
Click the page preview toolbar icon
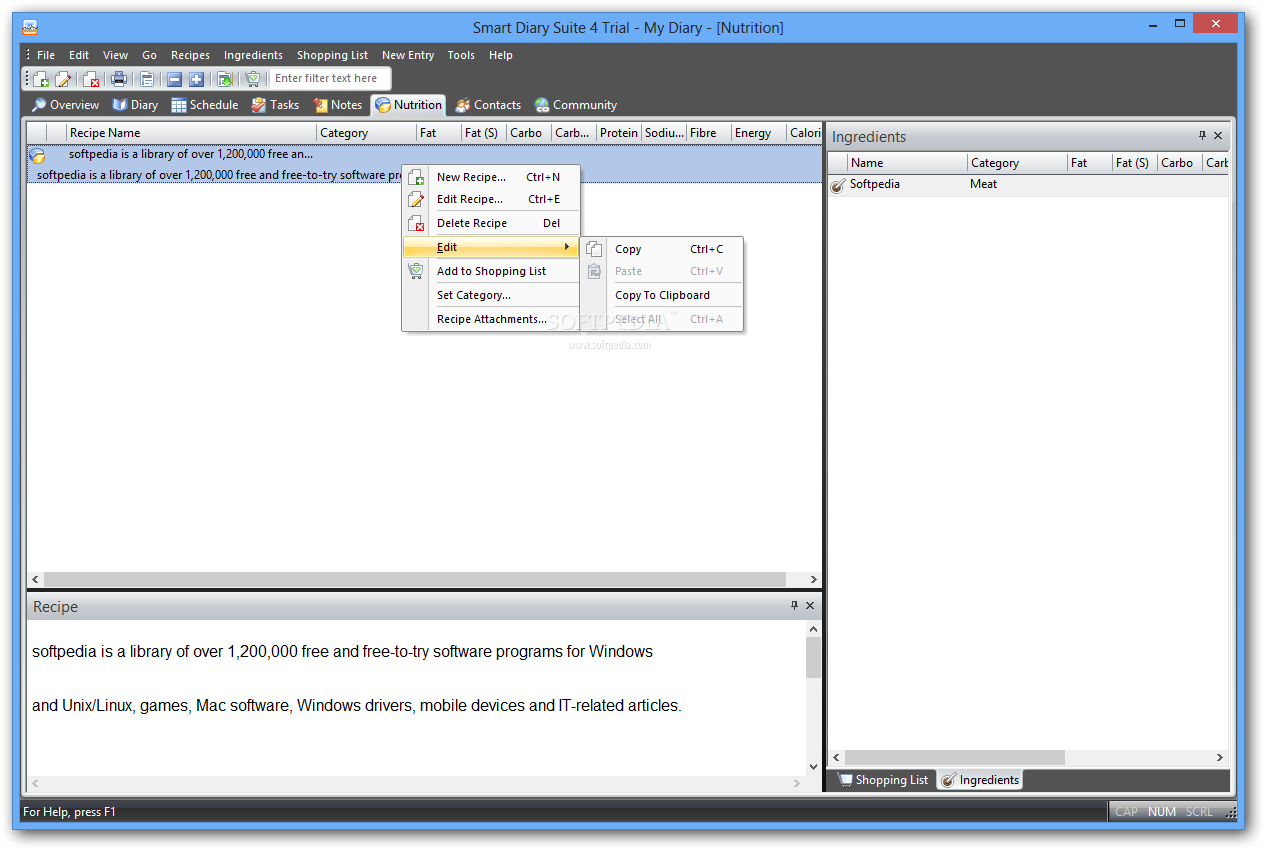point(147,79)
